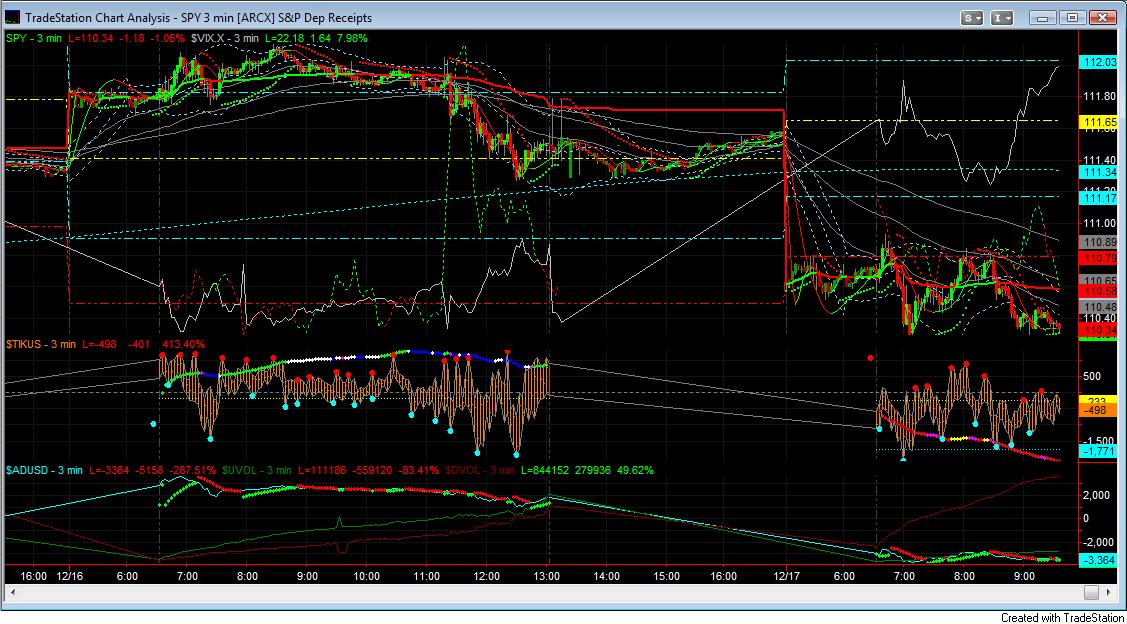Click the 12:00 label on time axis
This screenshot has height=624, width=1127.
pyautogui.click(x=487, y=576)
